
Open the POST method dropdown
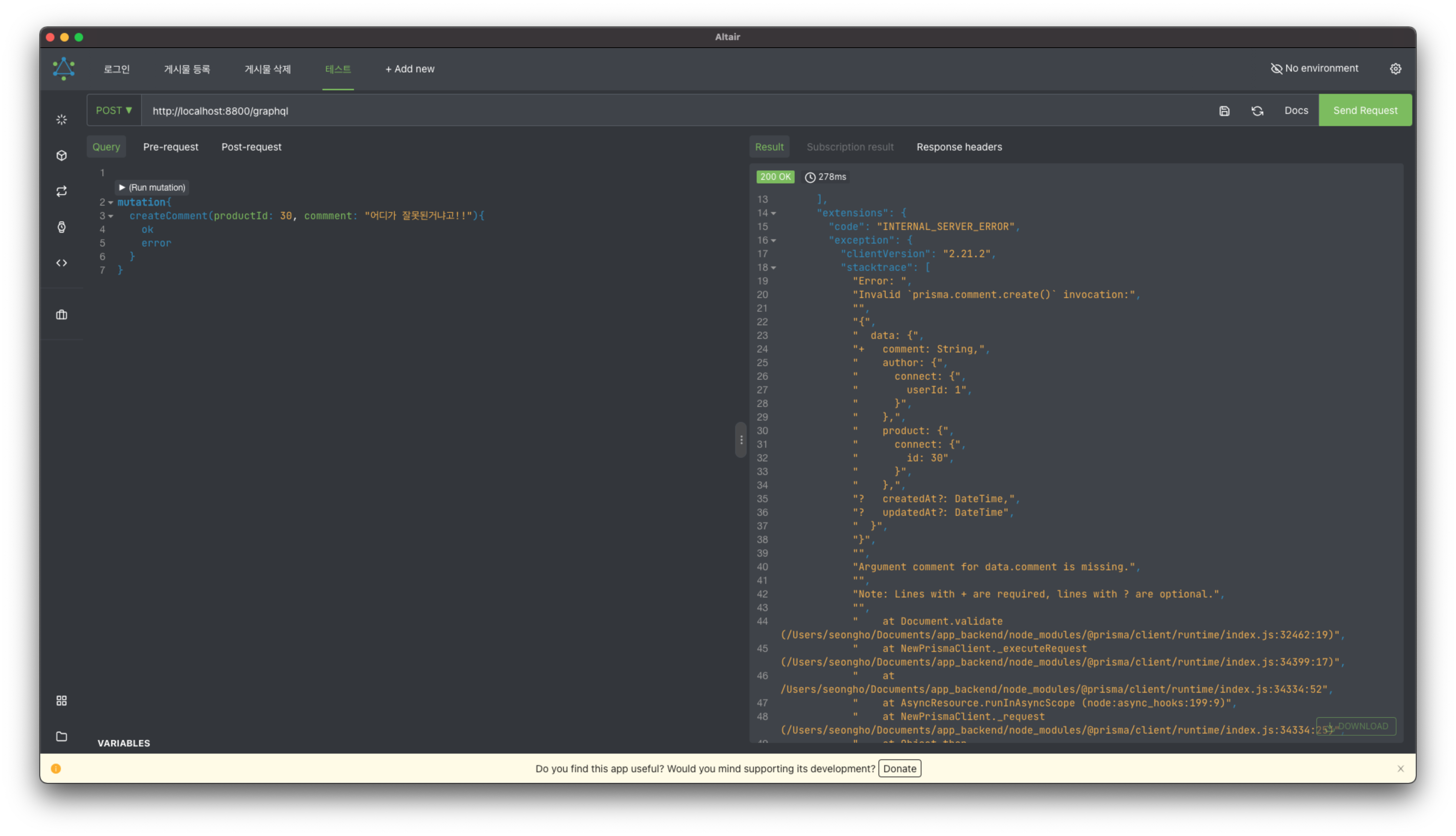[114, 110]
